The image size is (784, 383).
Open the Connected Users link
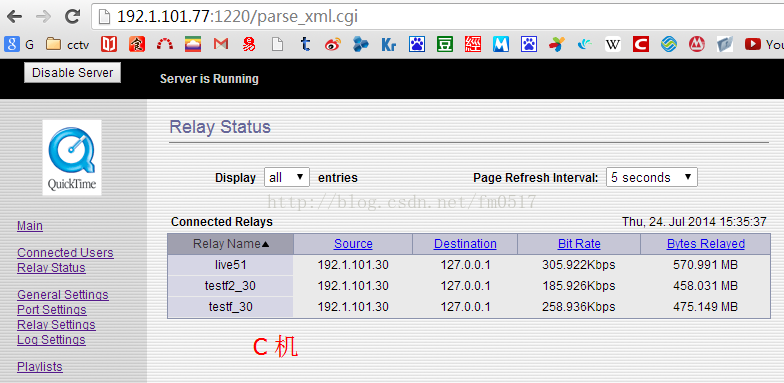click(66, 253)
